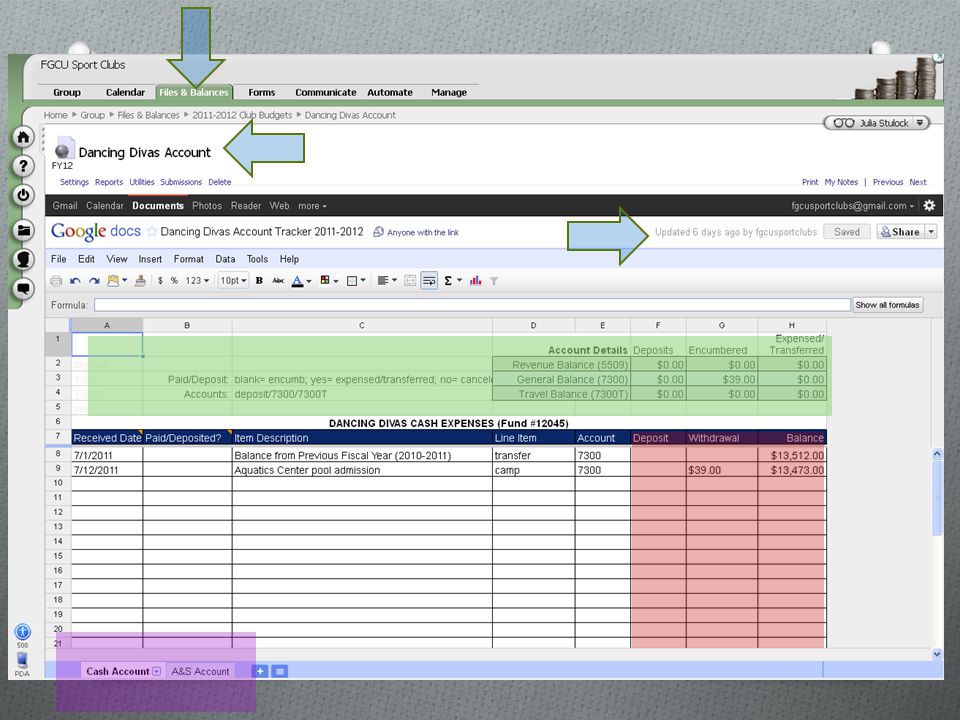Open the Forms tab in FGCU navigation
This screenshot has height=720, width=960.
(x=261, y=92)
